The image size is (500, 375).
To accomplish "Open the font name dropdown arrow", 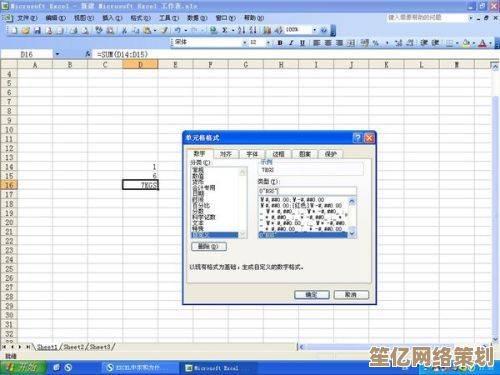I will [245, 43].
